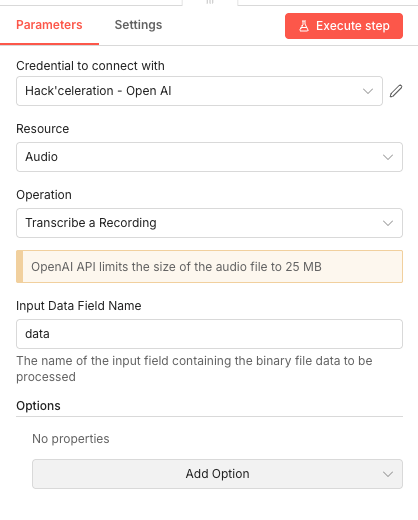Click the chevron arrow in the Resource field
Image resolution: width=418 pixels, height=520 pixels.
(x=388, y=157)
